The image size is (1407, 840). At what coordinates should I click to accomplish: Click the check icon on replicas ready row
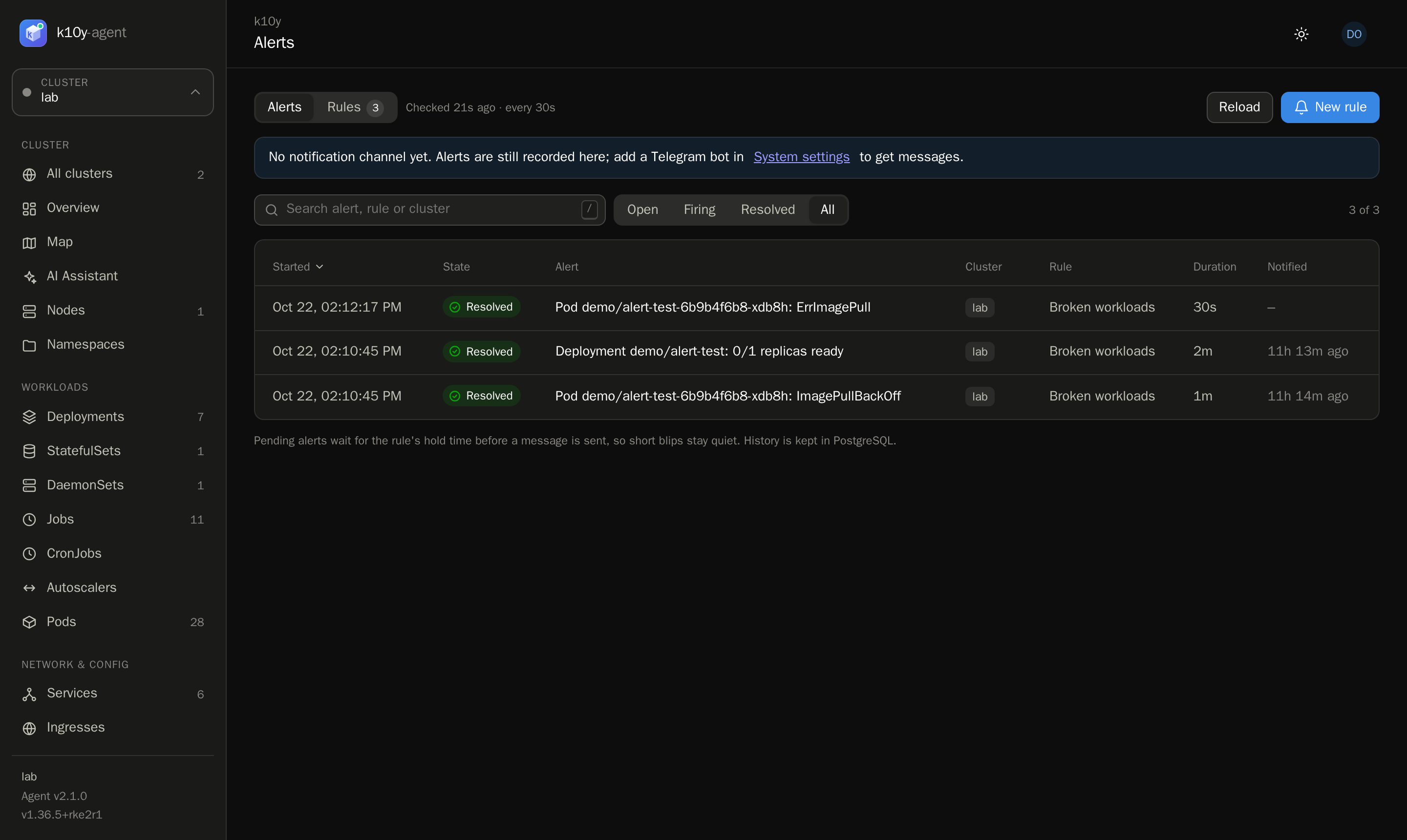pyautogui.click(x=455, y=352)
